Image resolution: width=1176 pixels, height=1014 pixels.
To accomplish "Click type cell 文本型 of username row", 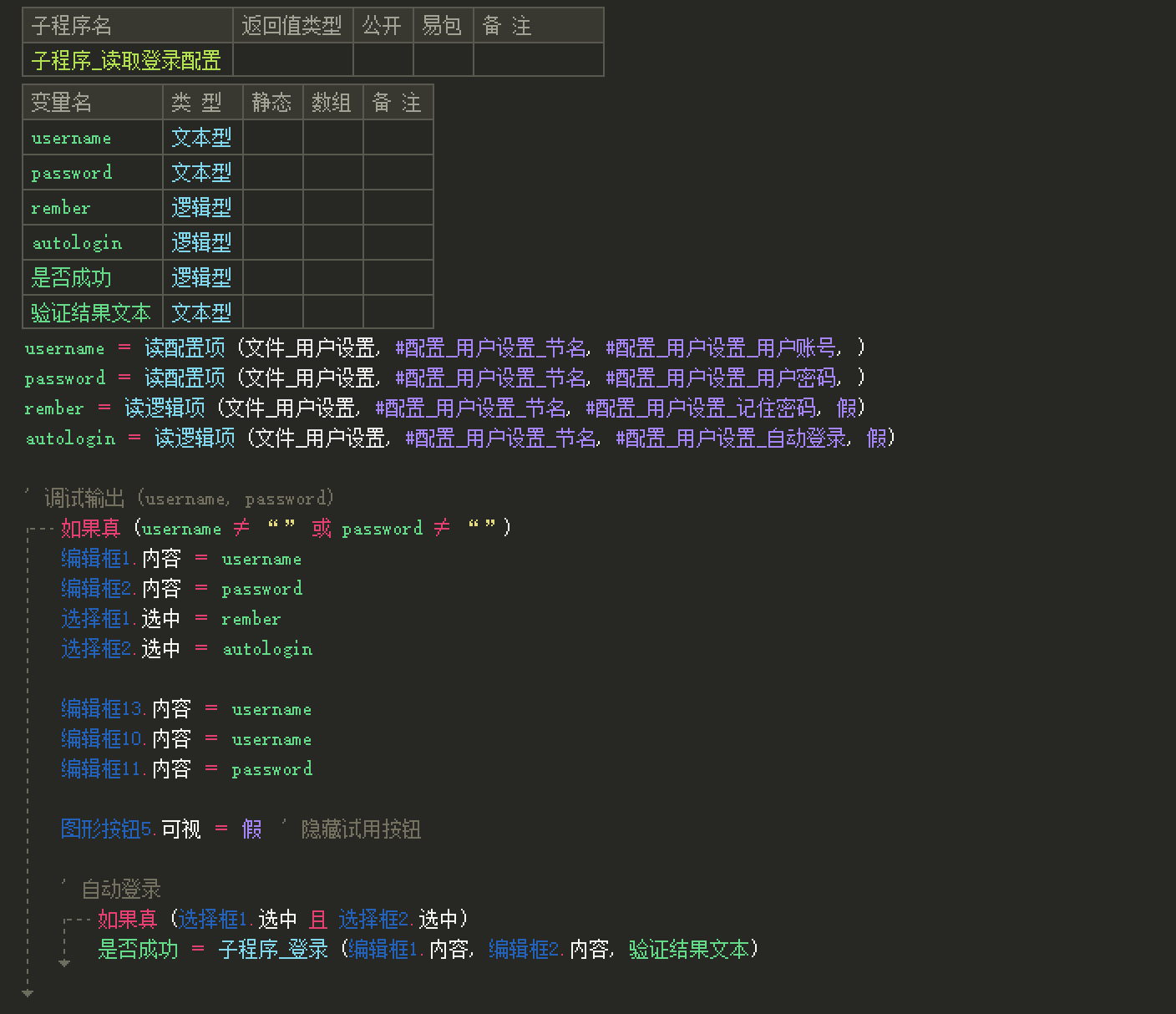I will pos(202,138).
